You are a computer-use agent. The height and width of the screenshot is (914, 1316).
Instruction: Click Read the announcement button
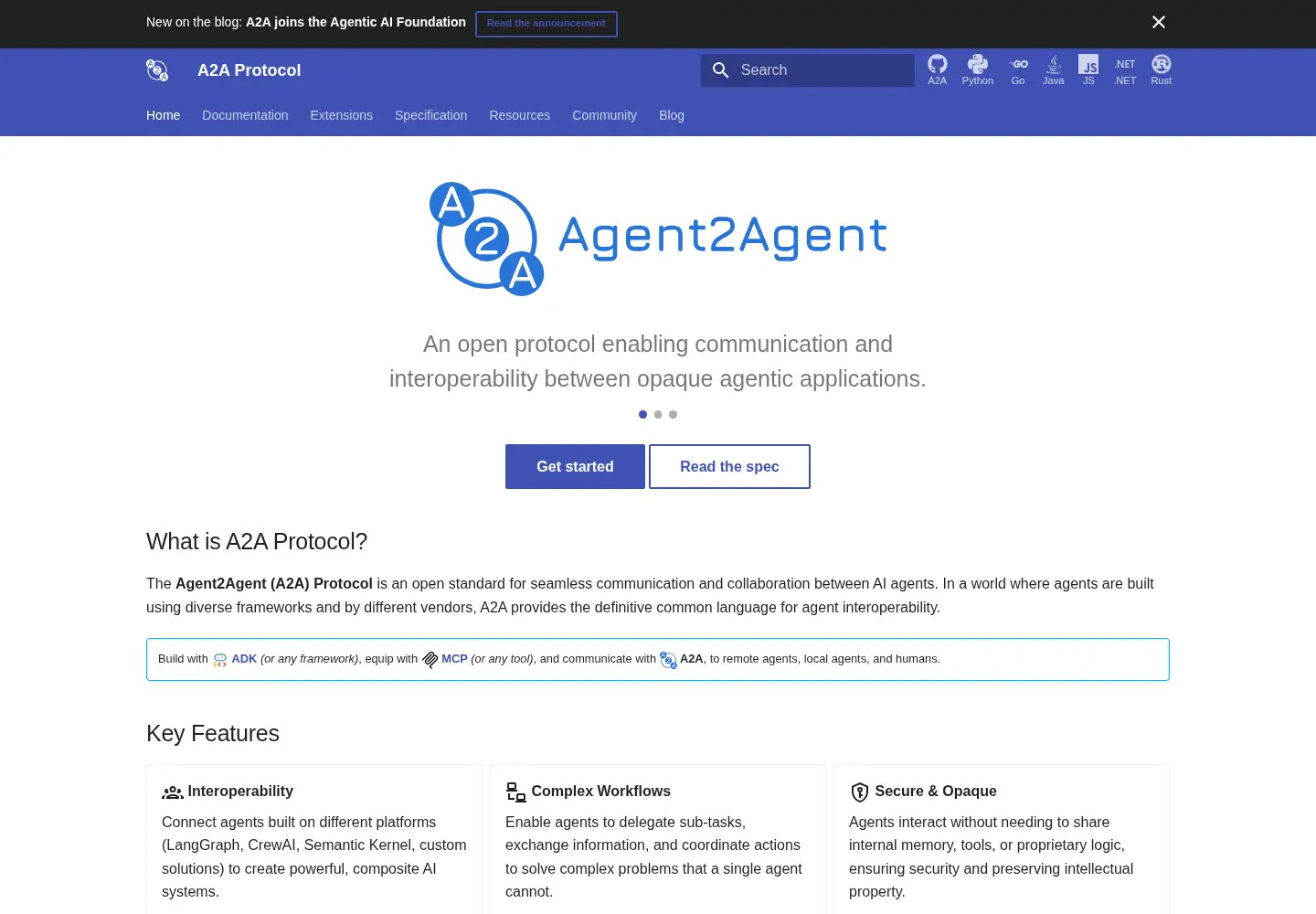click(x=547, y=24)
